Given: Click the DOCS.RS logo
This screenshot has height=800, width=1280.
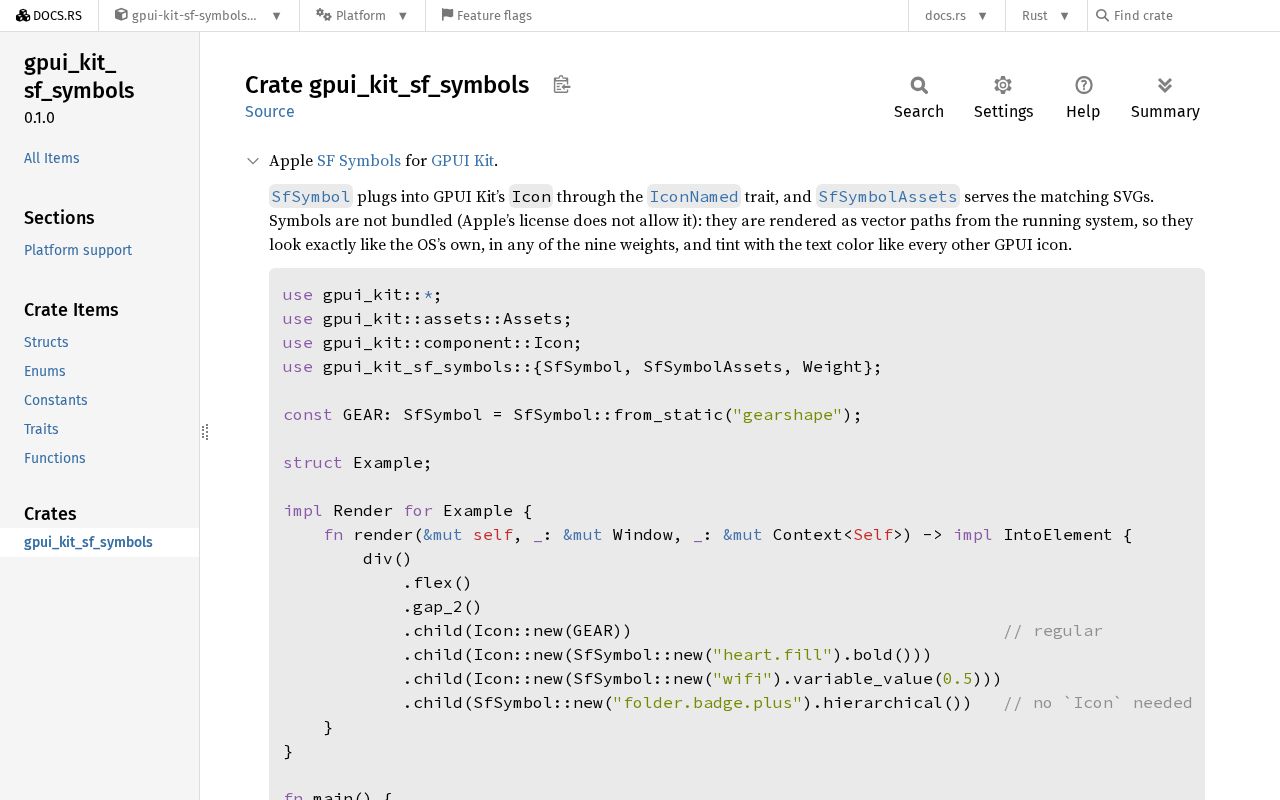Looking at the screenshot, I should 49,16.
